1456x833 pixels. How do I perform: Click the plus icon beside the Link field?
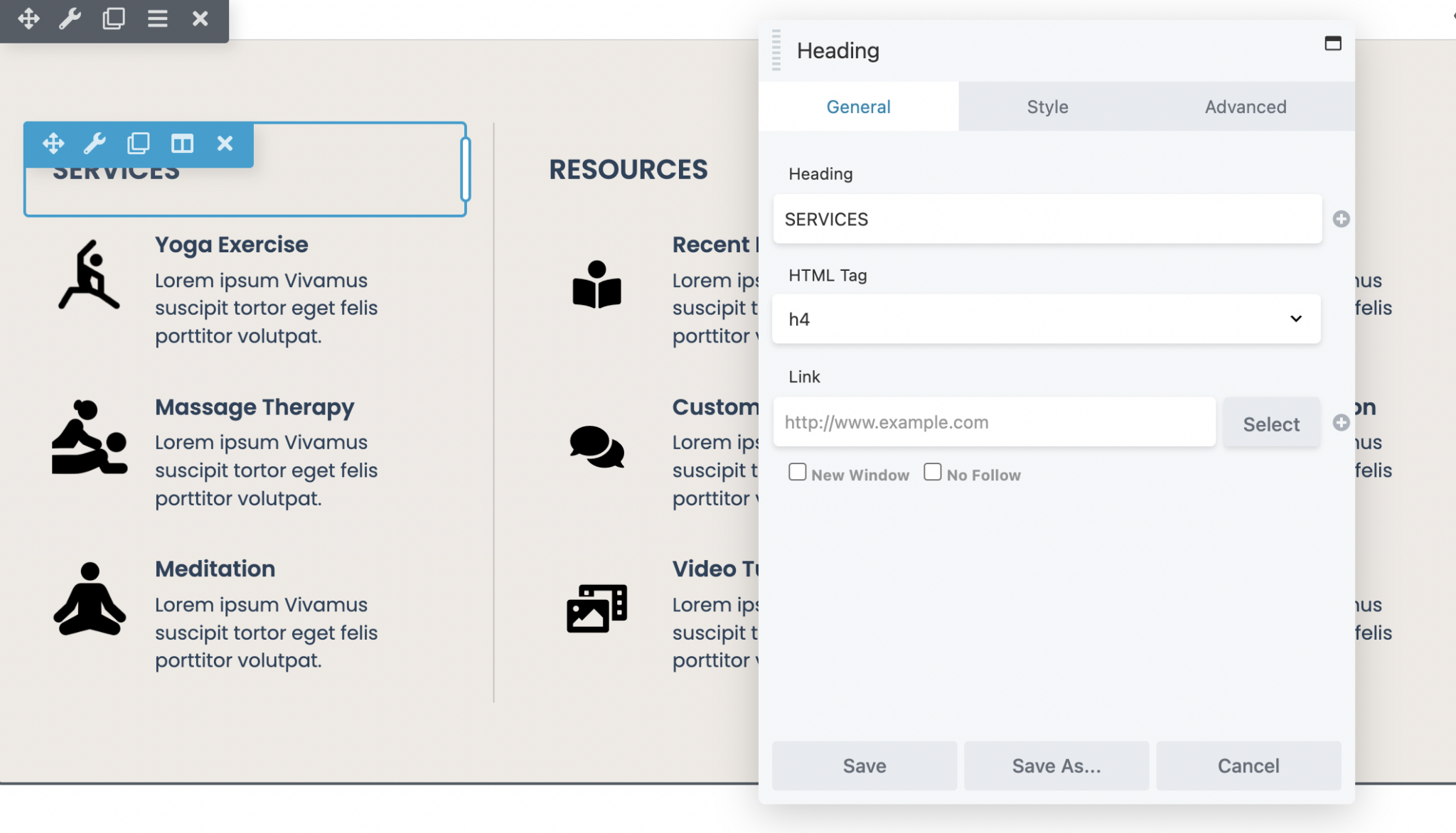pos(1342,422)
